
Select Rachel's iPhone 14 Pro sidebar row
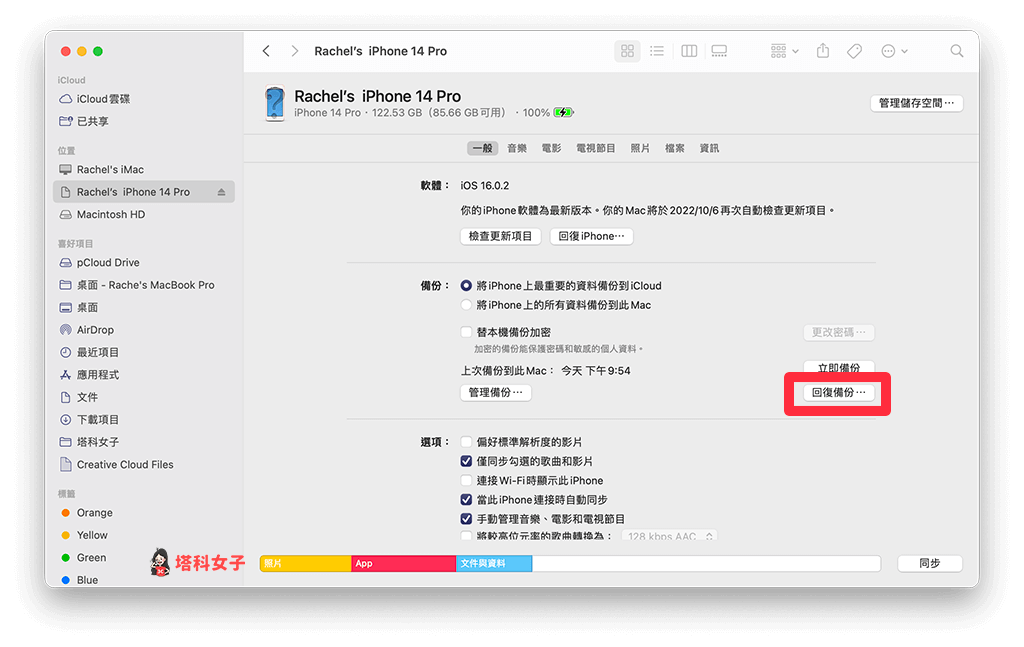pyautogui.click(x=144, y=192)
